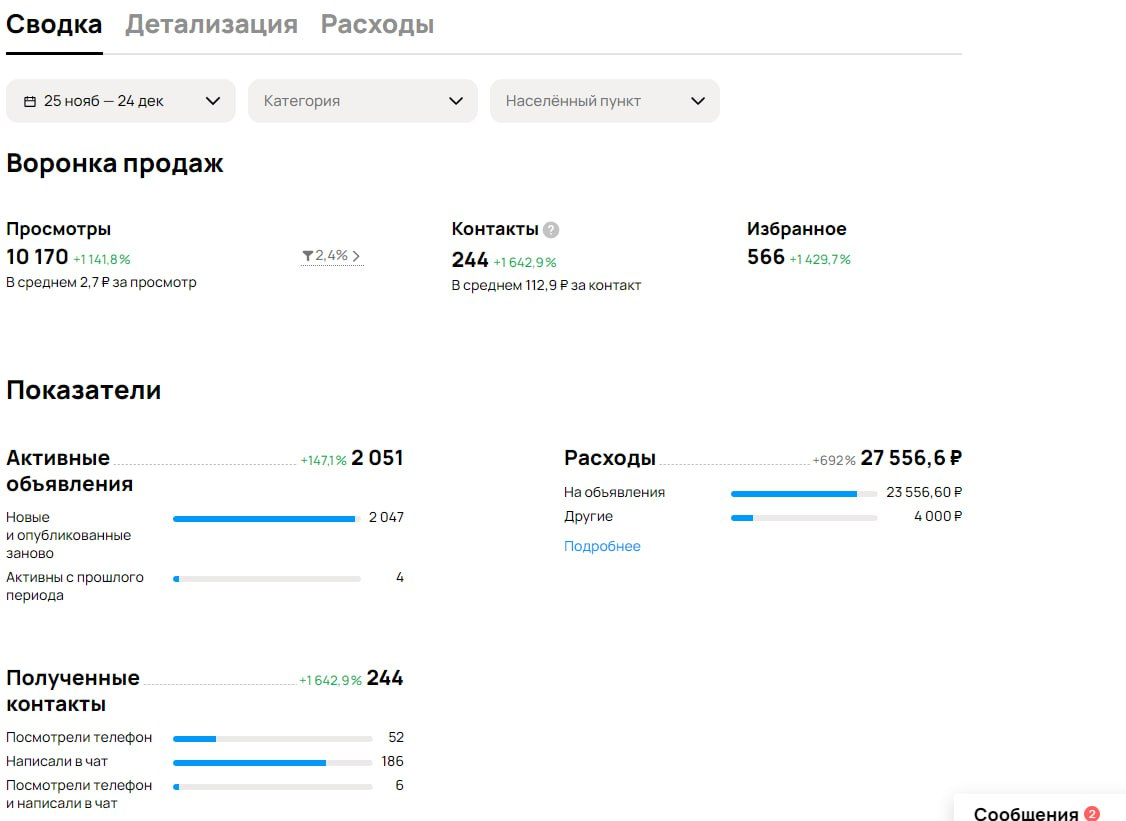Click the Посмотрели телефон bar with value 52

coord(272,738)
